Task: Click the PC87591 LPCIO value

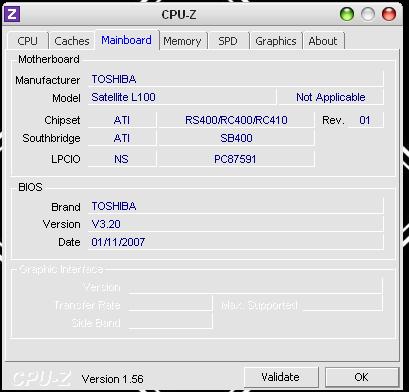Action: tap(236, 159)
